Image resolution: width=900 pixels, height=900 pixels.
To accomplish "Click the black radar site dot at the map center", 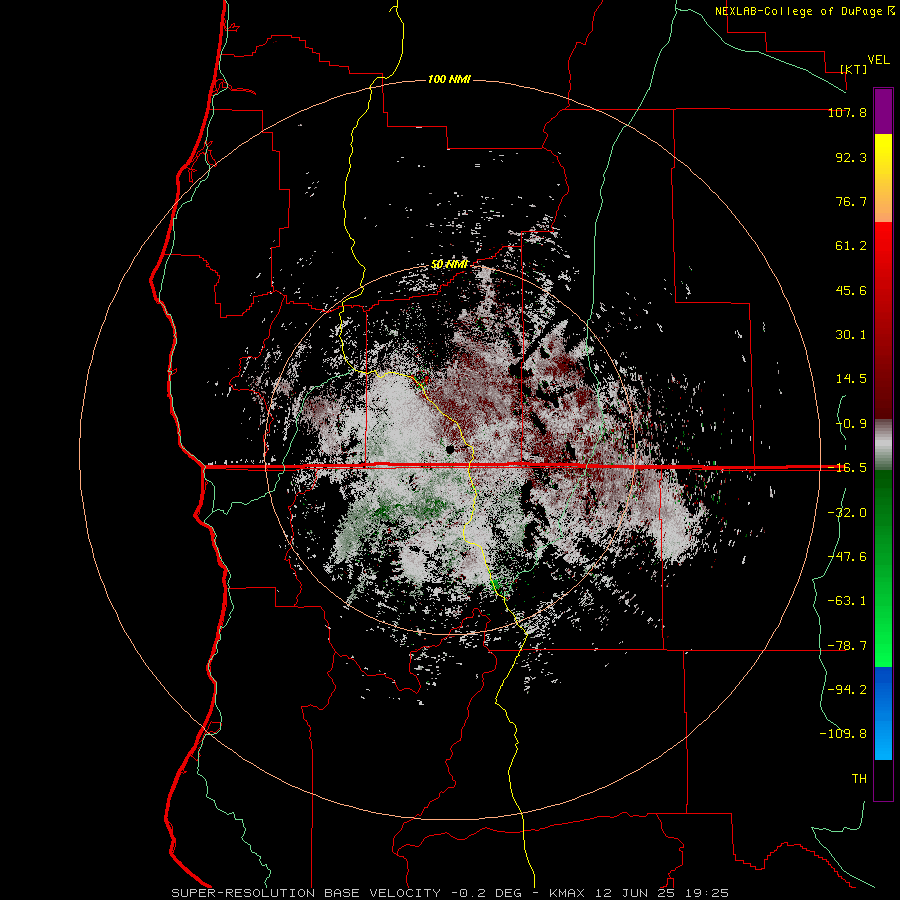I will [451, 449].
